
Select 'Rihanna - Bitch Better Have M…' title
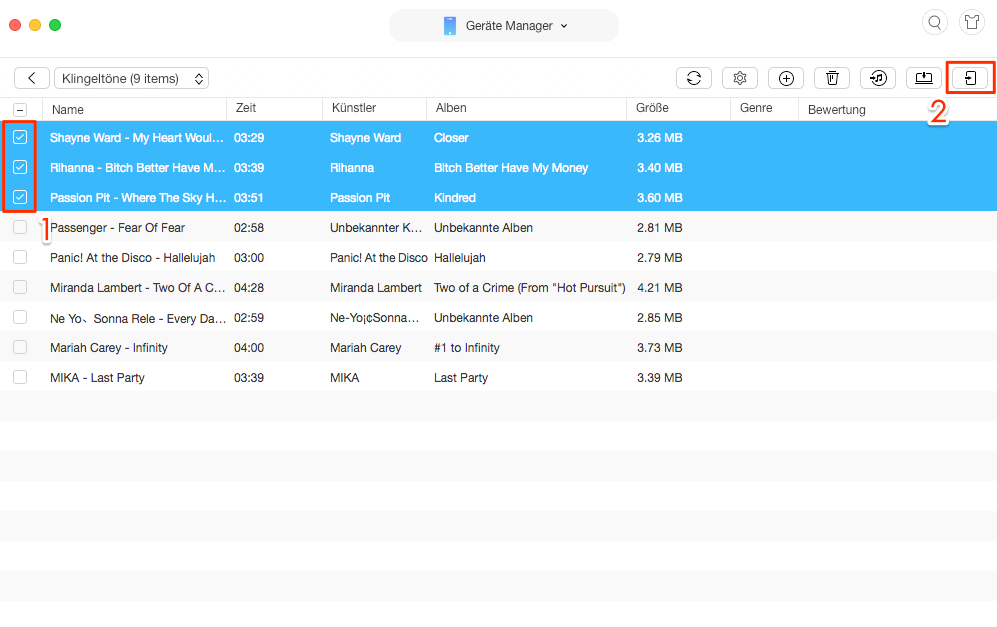(137, 168)
